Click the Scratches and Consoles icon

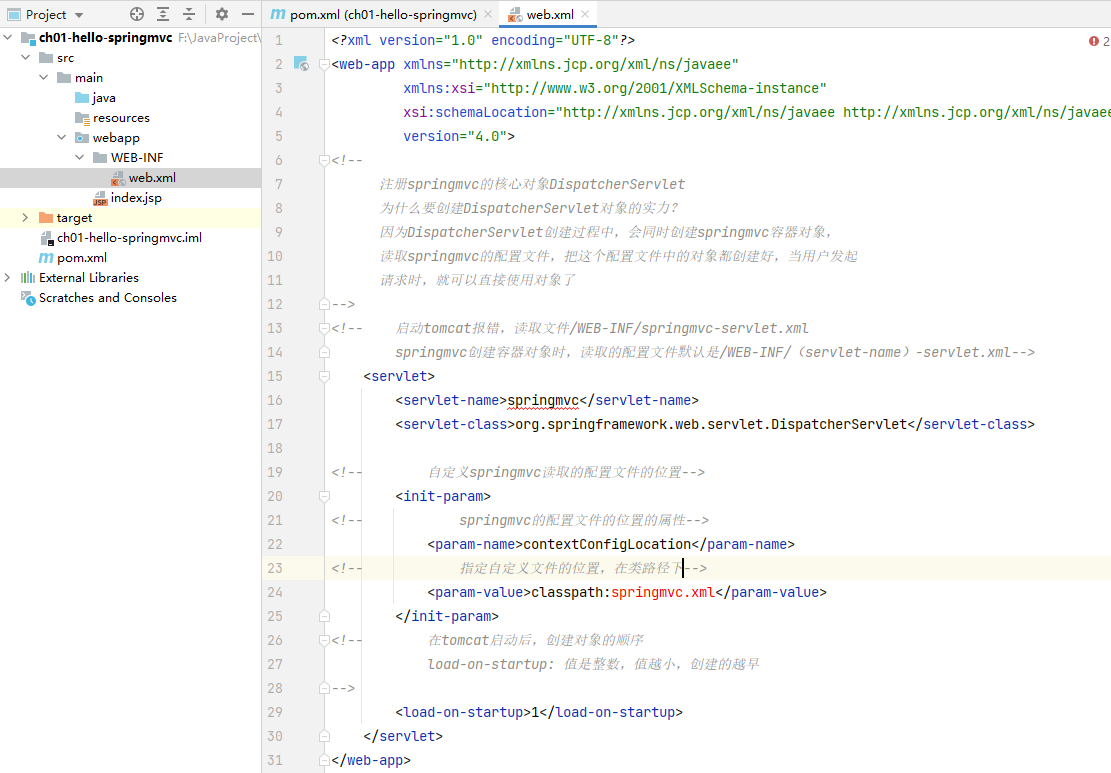tap(28, 298)
